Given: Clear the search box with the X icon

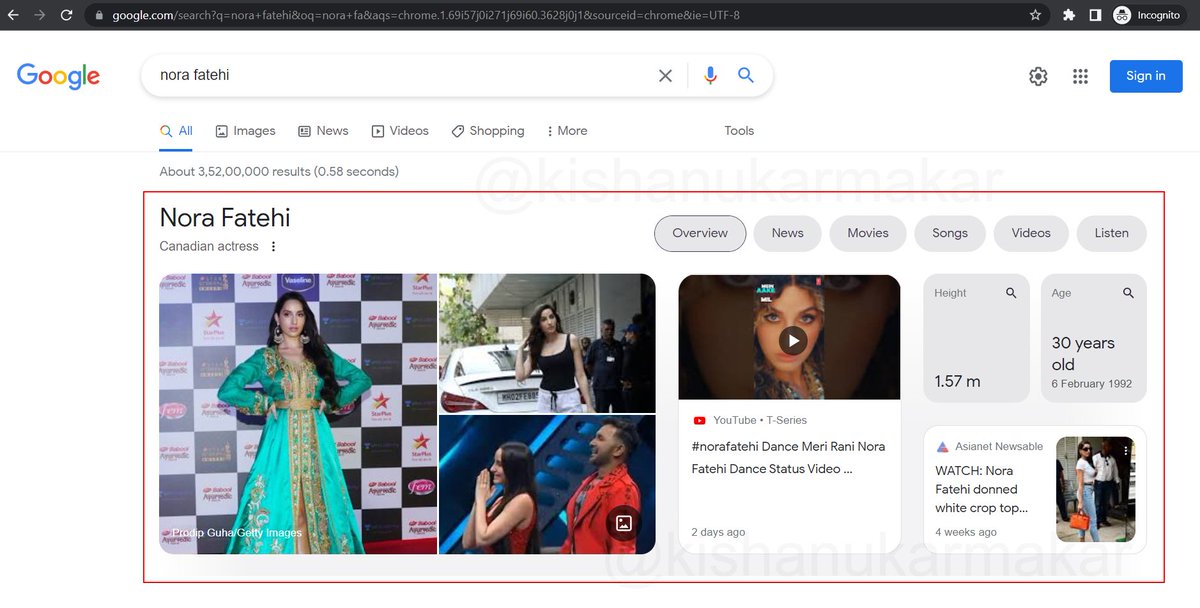Looking at the screenshot, I should 665,76.
